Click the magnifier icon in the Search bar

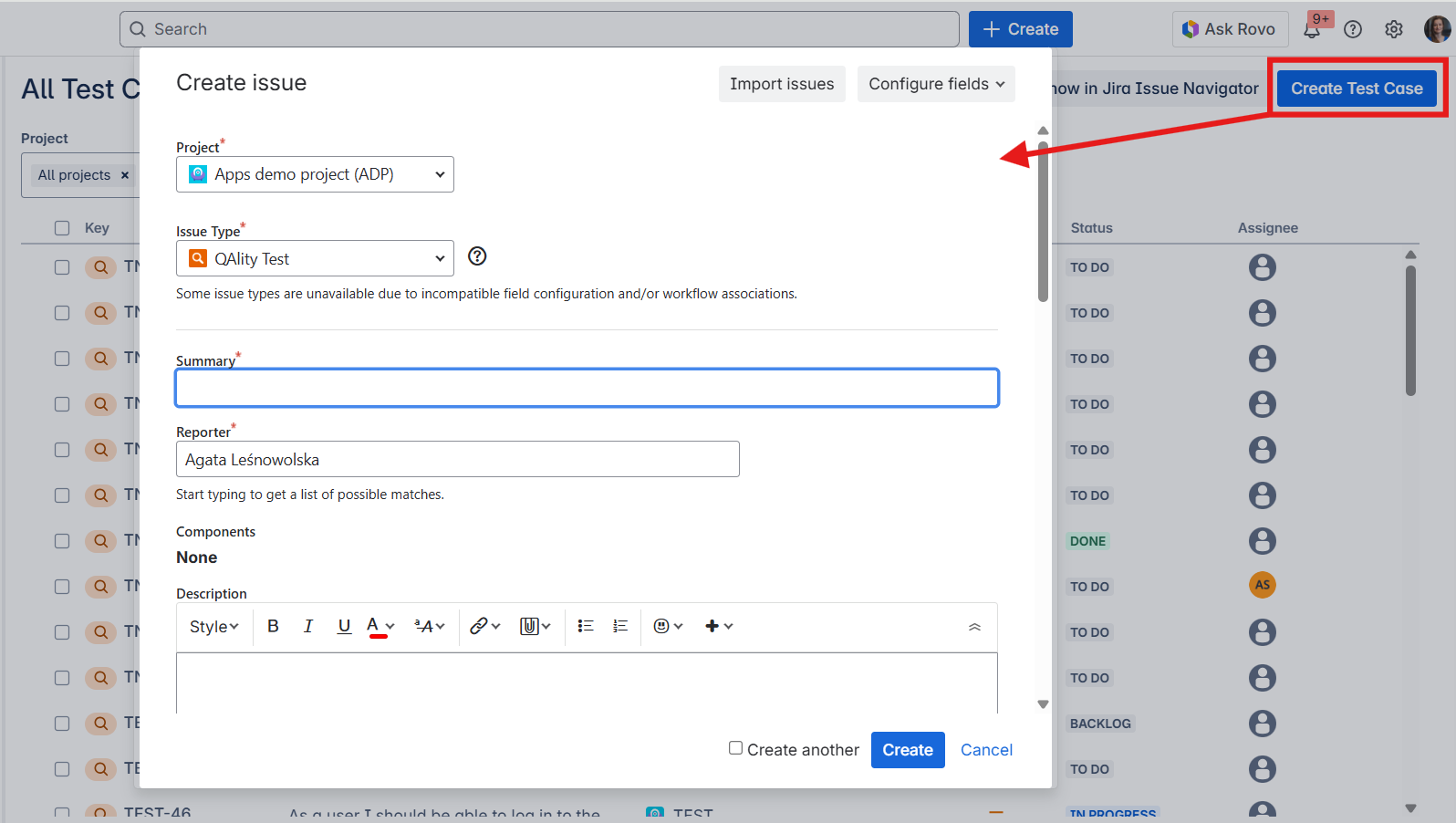click(x=138, y=29)
